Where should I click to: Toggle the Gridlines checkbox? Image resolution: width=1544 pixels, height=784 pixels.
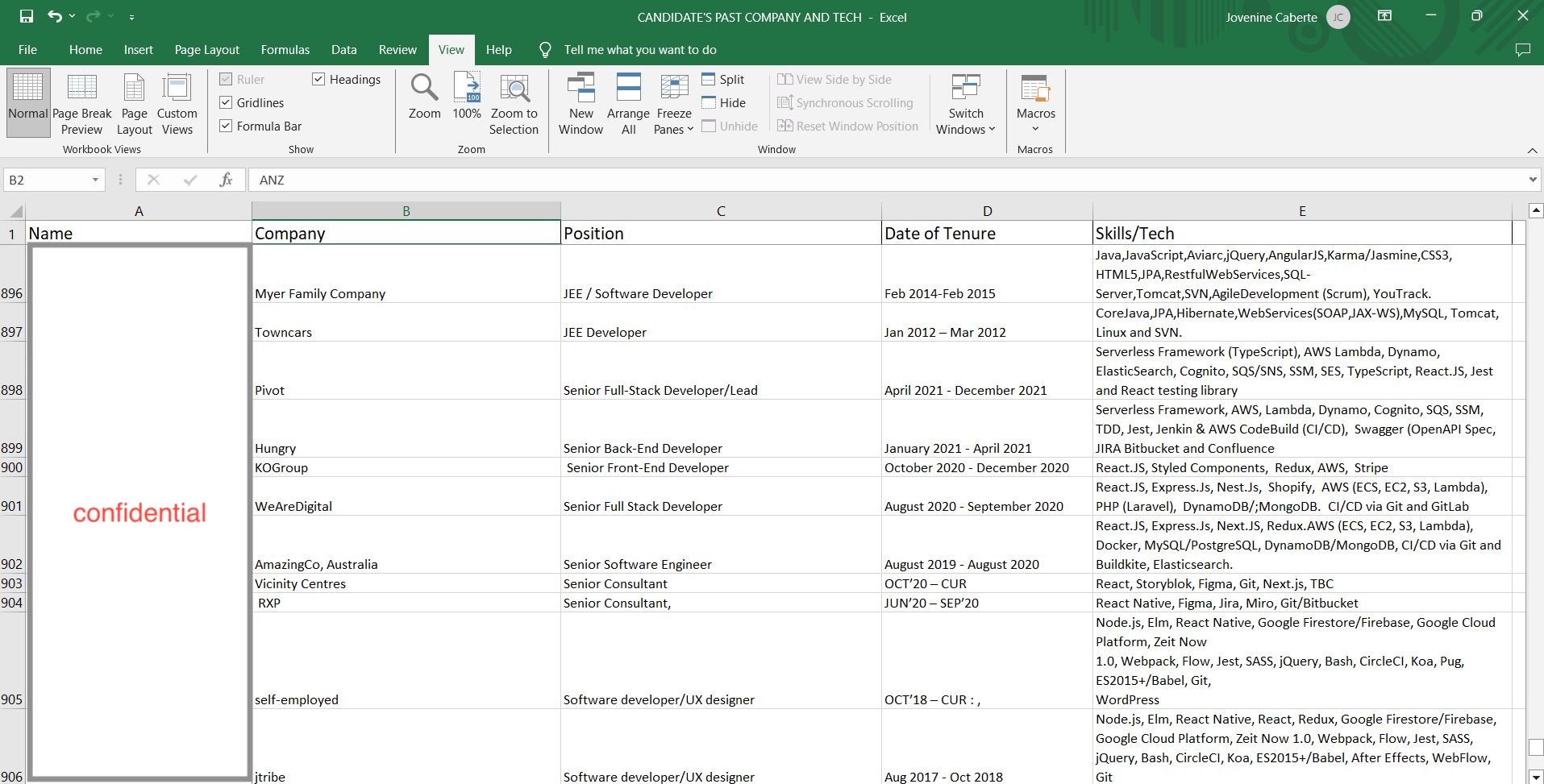coord(227,102)
